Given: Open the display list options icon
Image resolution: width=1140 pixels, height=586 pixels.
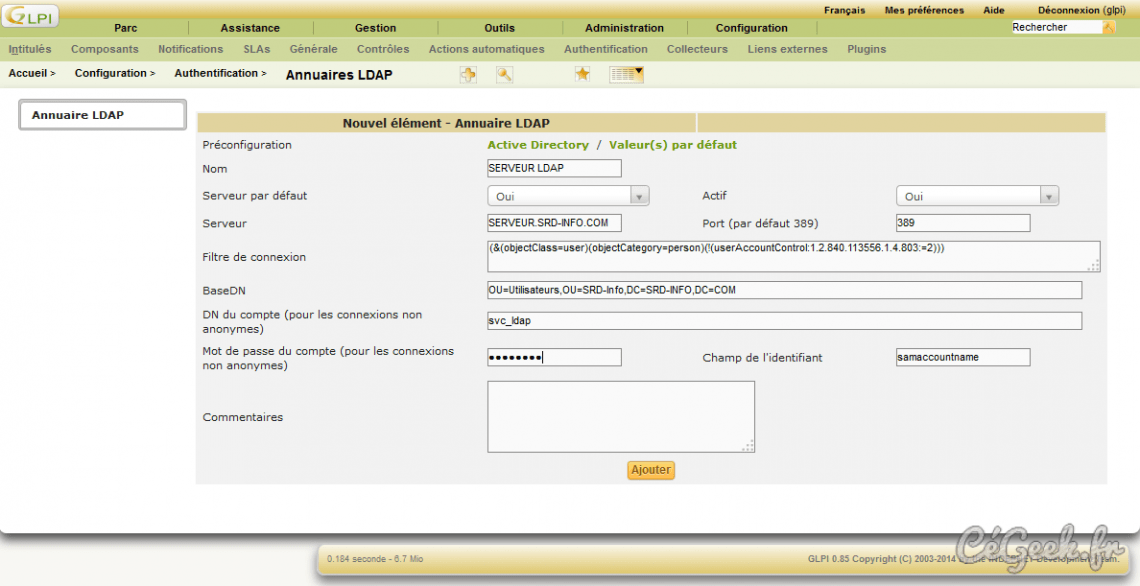Looking at the screenshot, I should [625, 74].
